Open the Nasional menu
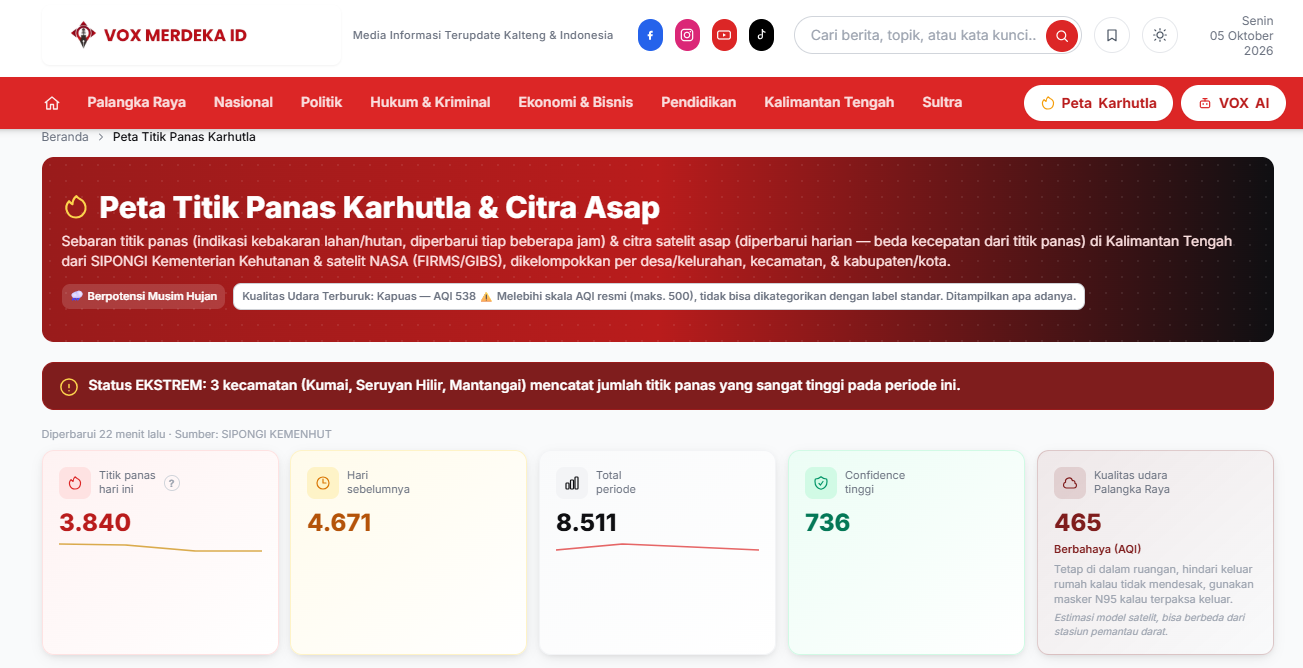Viewport: 1303px width, 668px height. pyautogui.click(x=243, y=102)
